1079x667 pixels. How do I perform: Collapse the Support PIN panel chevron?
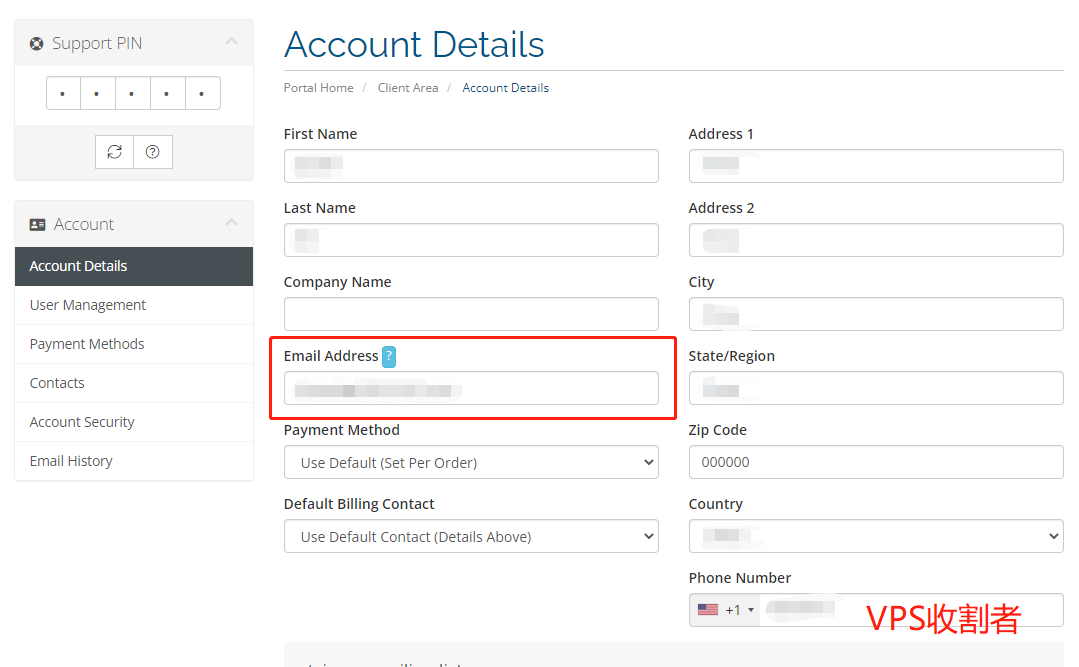point(231,42)
